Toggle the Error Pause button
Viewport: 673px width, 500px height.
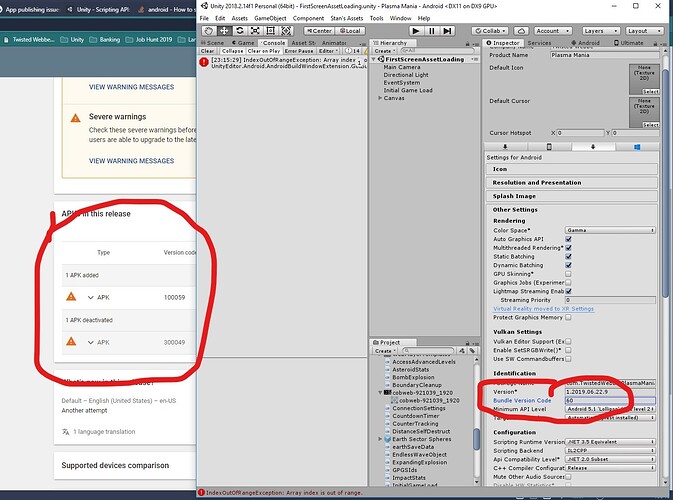tap(299, 51)
